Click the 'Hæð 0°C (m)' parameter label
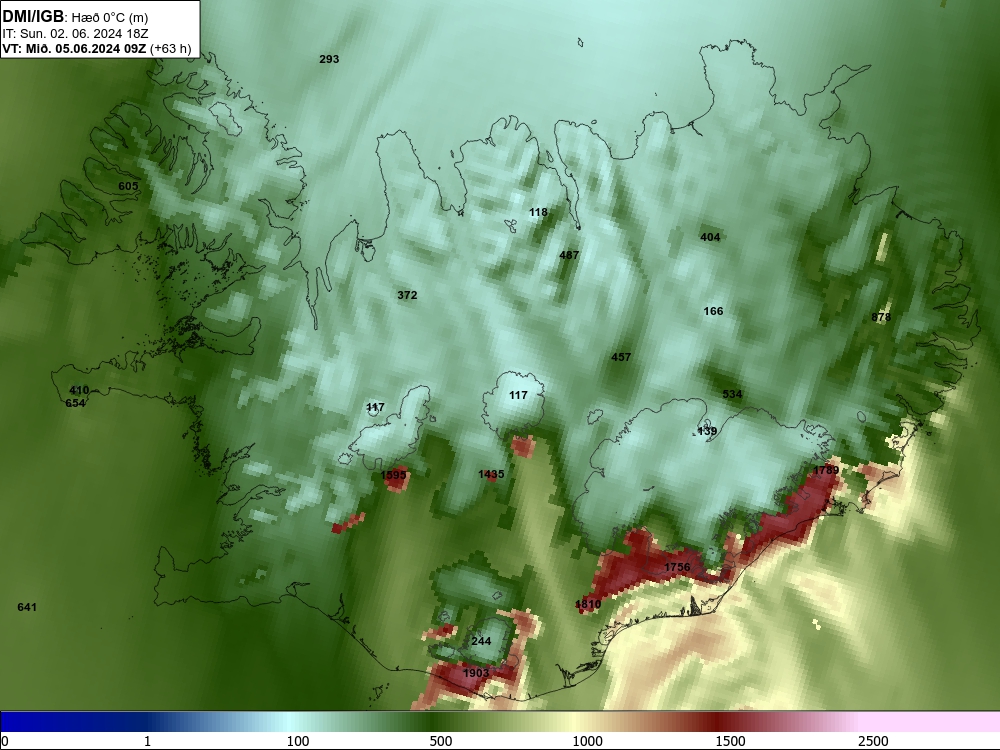 coord(110,18)
